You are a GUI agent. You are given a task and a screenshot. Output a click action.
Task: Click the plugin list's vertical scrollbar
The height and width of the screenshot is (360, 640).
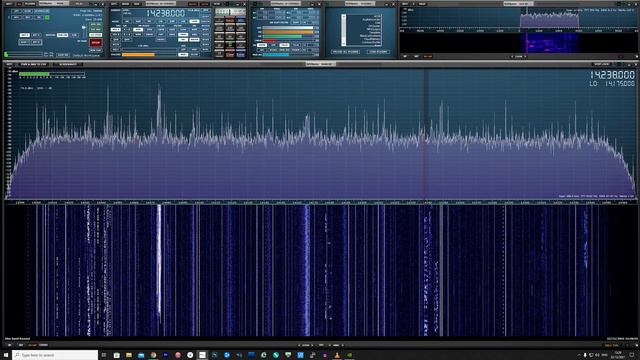point(344,31)
